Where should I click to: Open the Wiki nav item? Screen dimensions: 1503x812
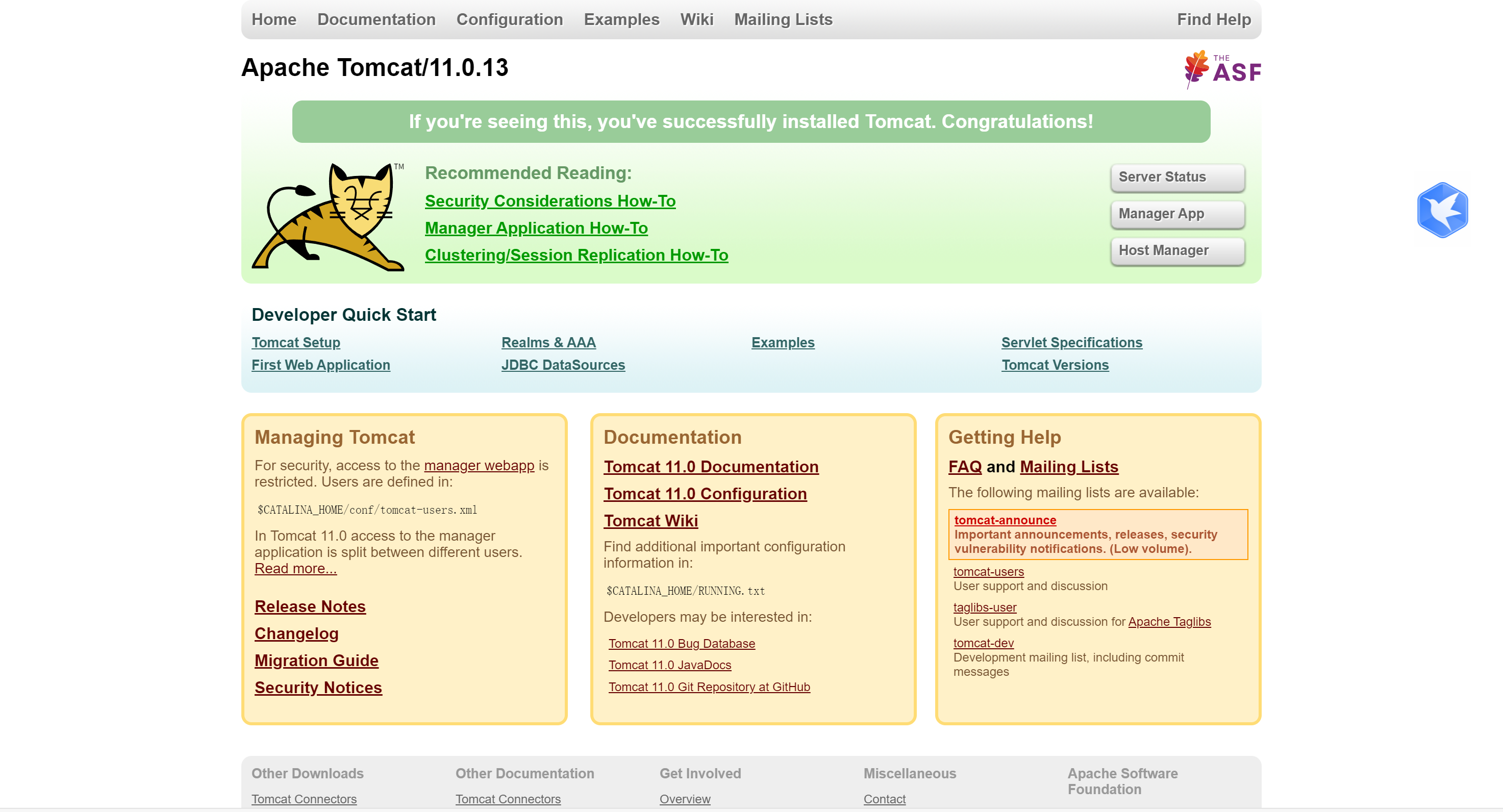click(696, 19)
